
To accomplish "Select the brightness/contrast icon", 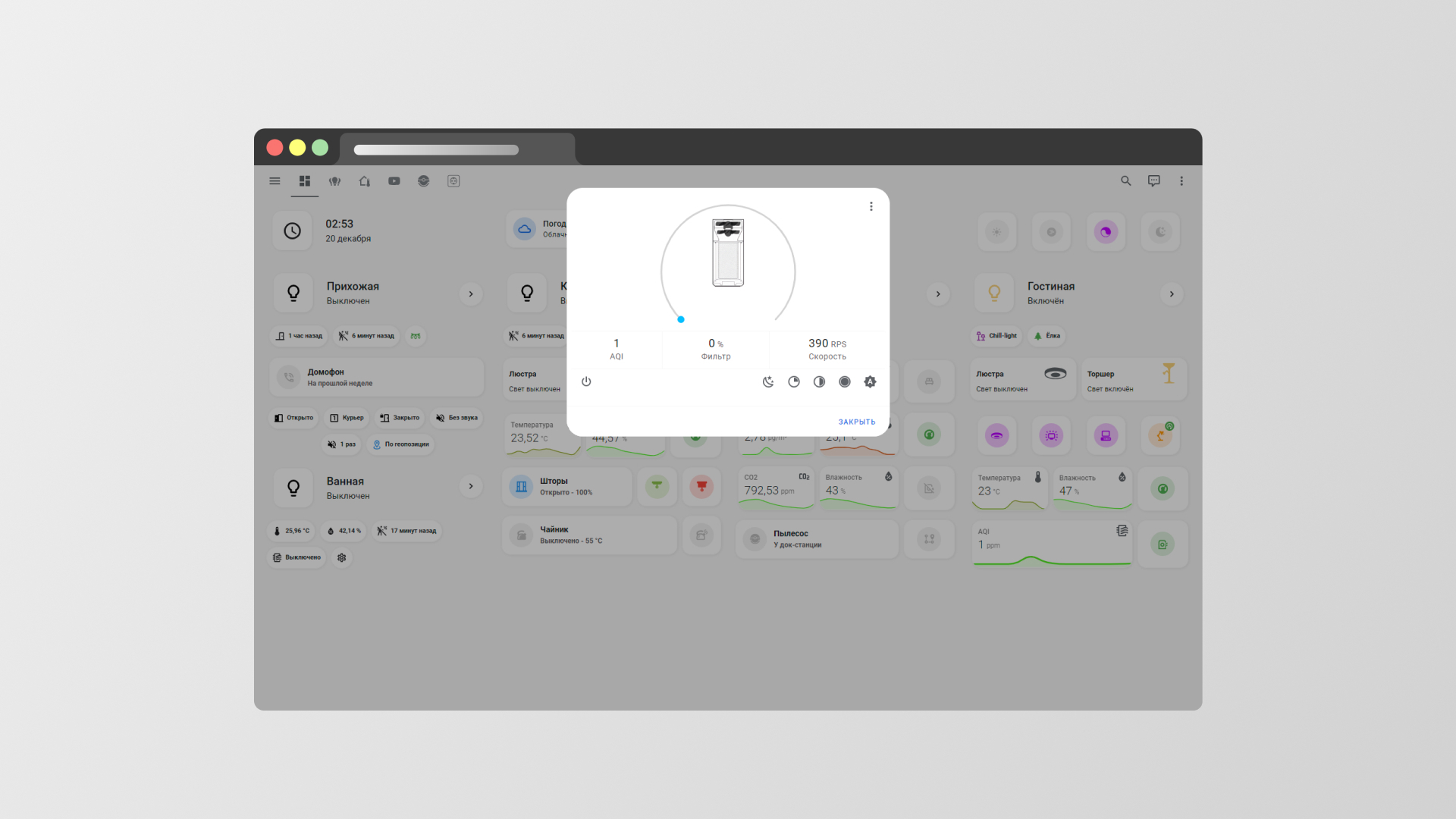I will point(819,381).
